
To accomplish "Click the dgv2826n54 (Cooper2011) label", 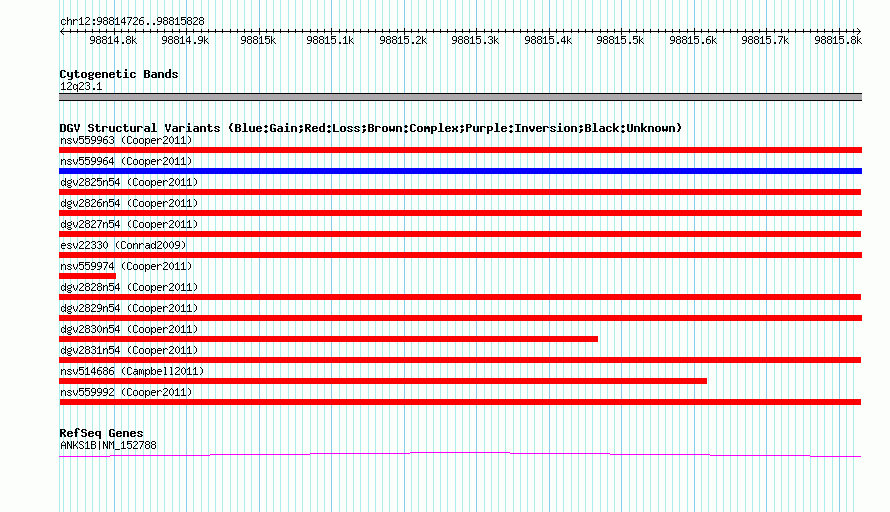I will [129, 203].
